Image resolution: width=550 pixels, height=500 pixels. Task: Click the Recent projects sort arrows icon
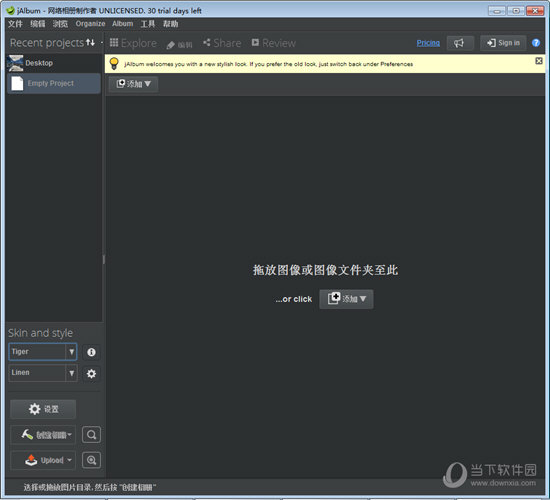[x=90, y=42]
